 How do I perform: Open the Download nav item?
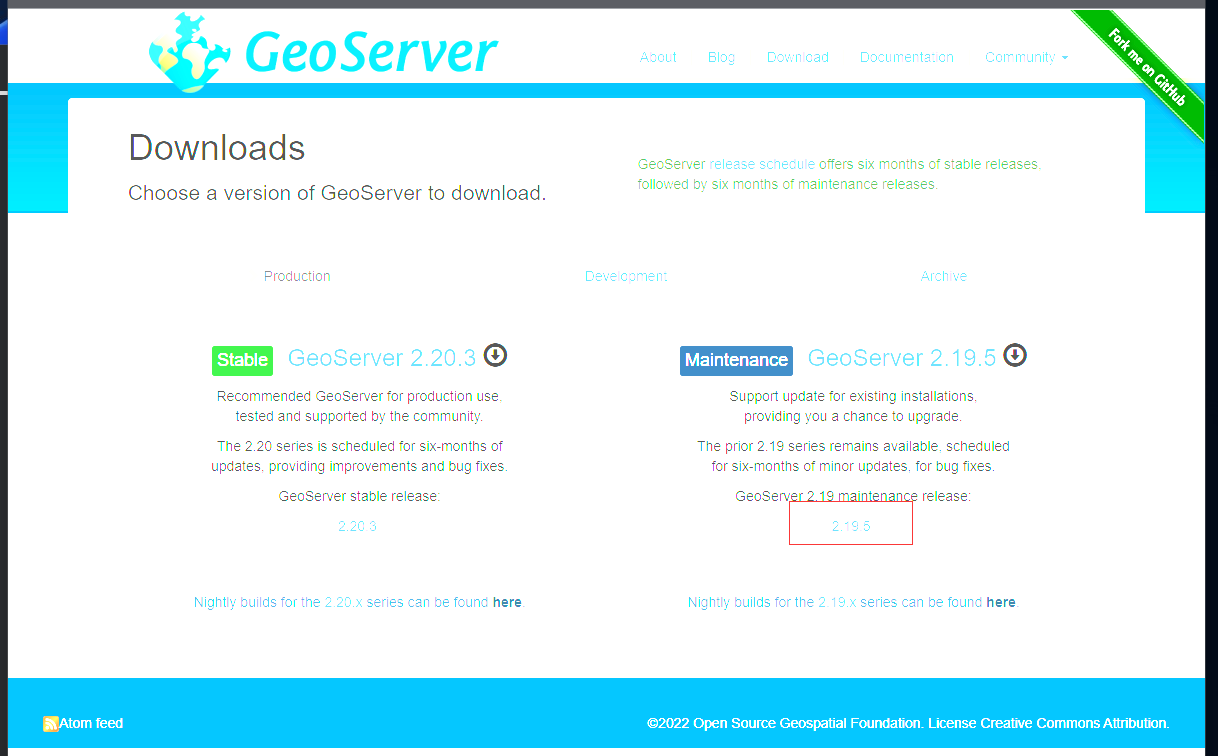coord(798,57)
